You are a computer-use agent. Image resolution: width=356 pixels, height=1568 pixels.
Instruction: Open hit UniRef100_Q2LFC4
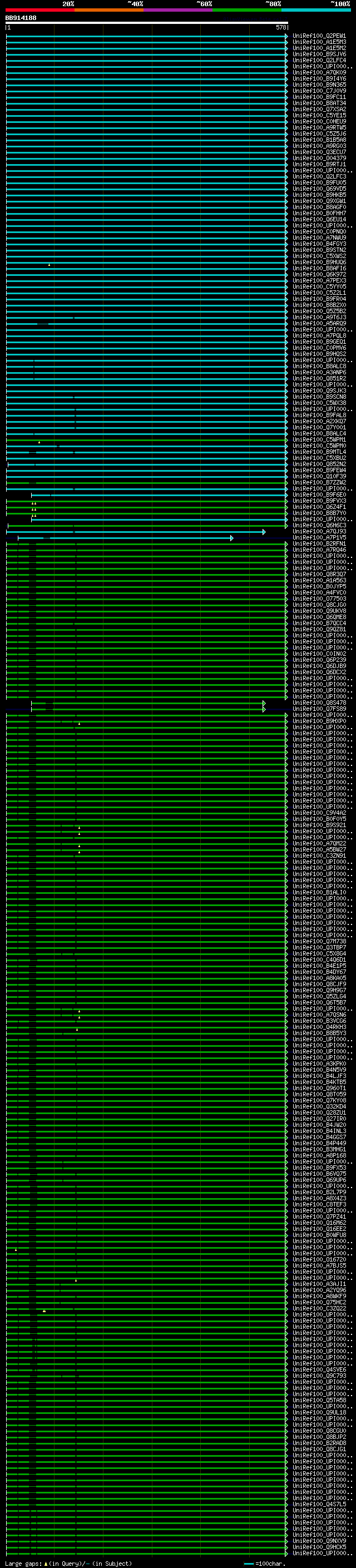319,60
